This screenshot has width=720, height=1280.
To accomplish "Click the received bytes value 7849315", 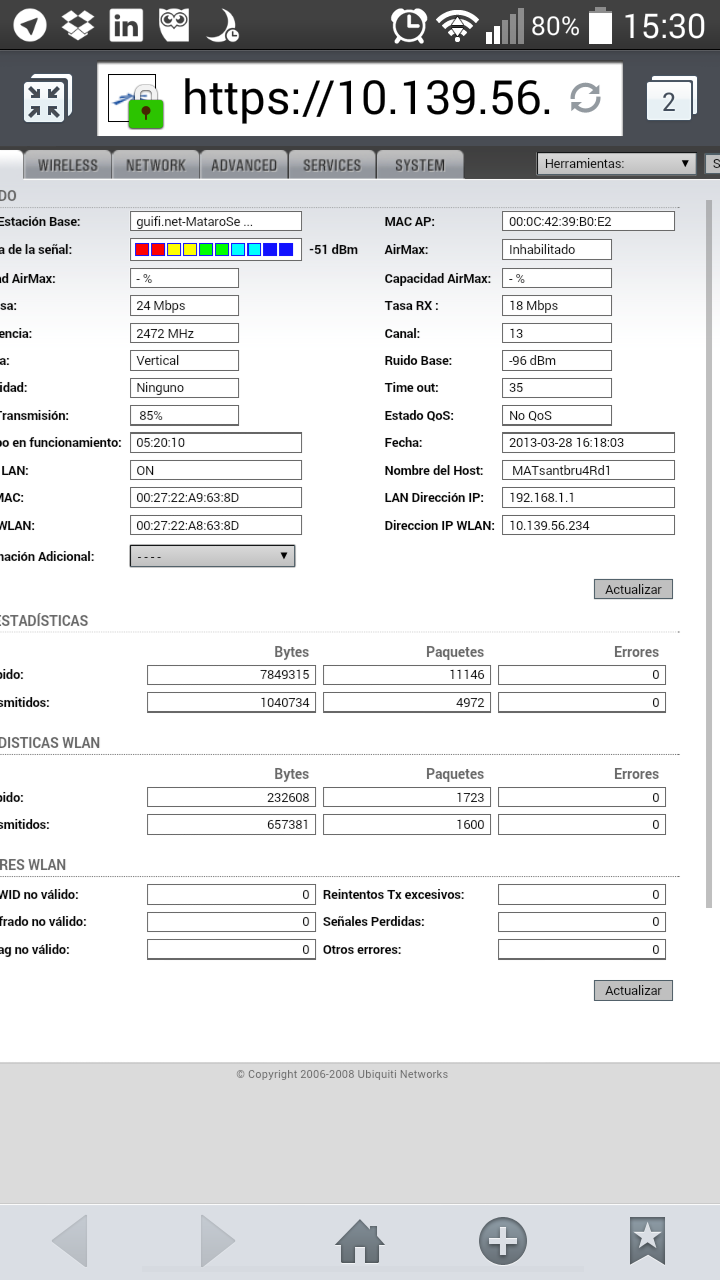I will 231,675.
